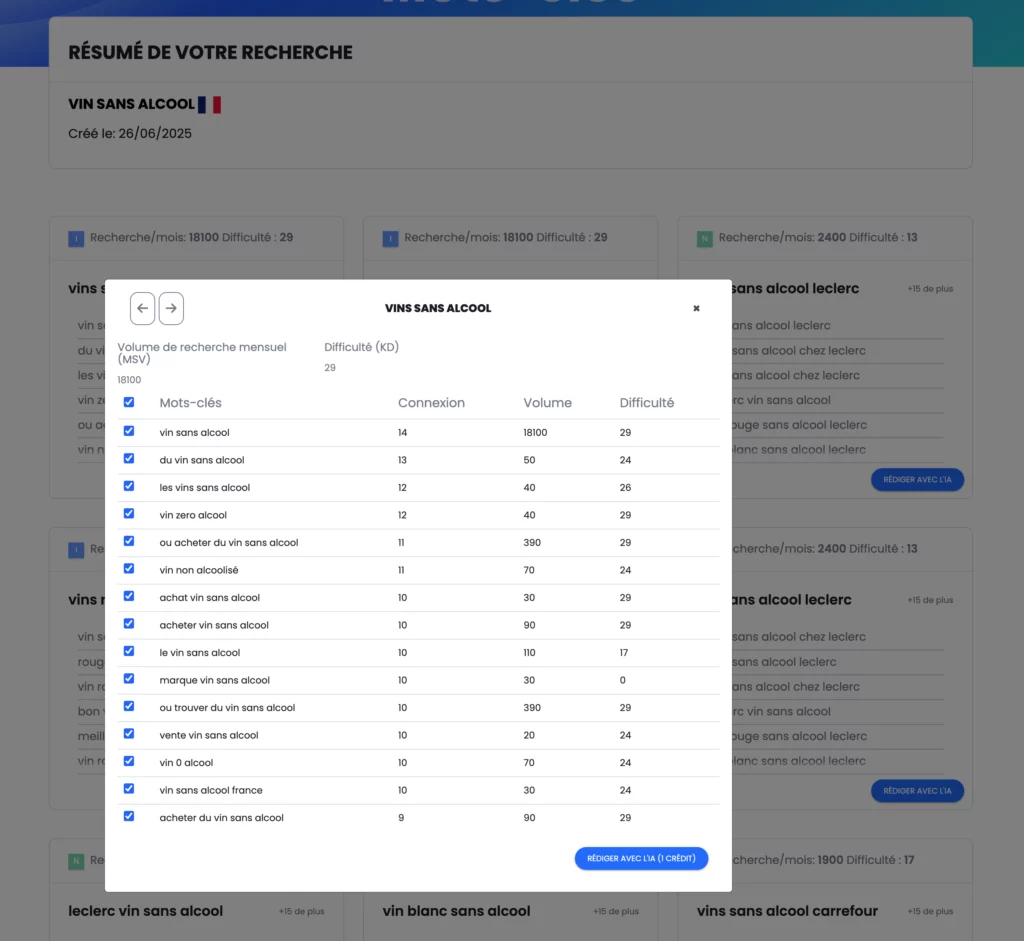Click the blue I badge on the middle card
This screenshot has height=941, width=1024.
(390, 239)
